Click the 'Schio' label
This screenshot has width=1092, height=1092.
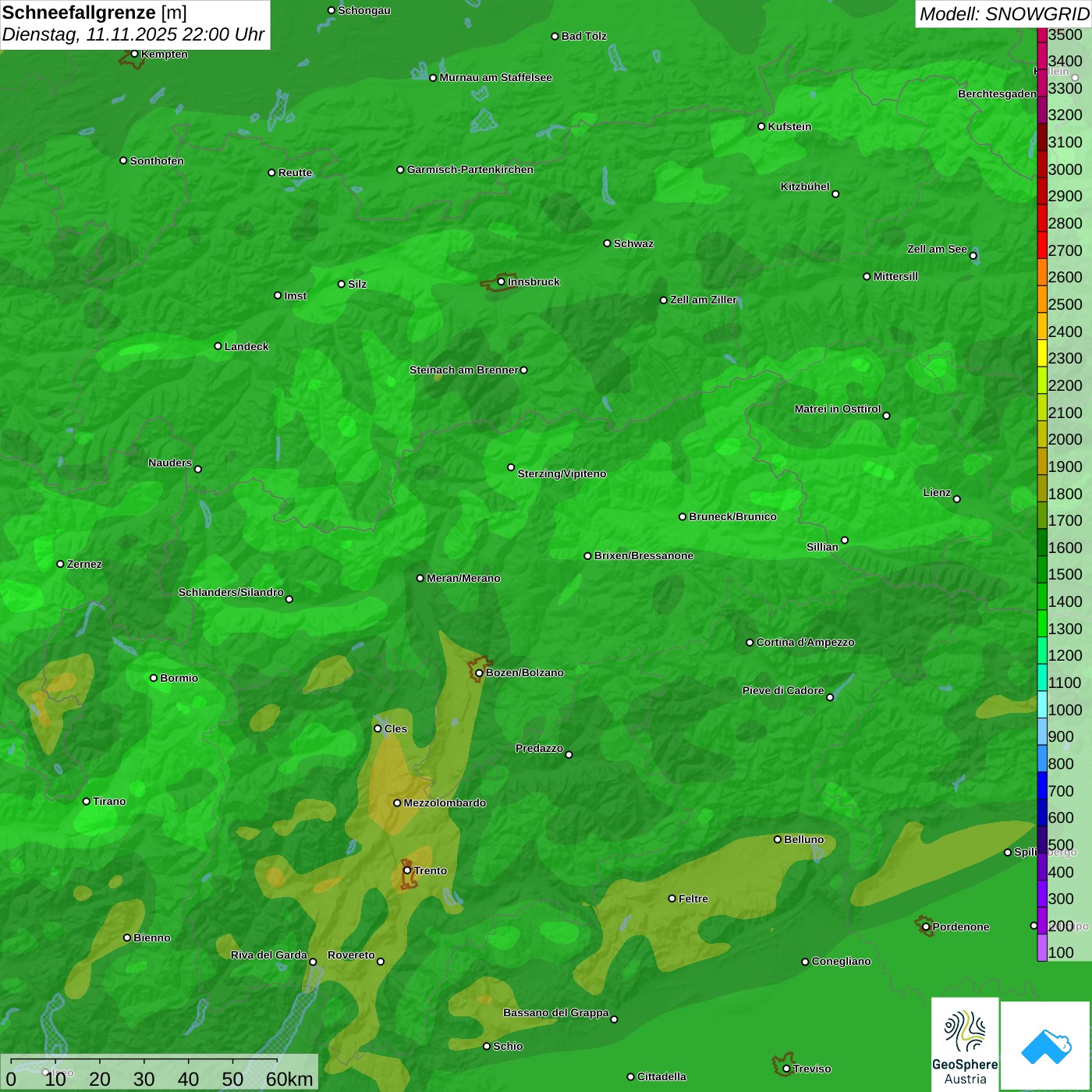click(x=508, y=1046)
